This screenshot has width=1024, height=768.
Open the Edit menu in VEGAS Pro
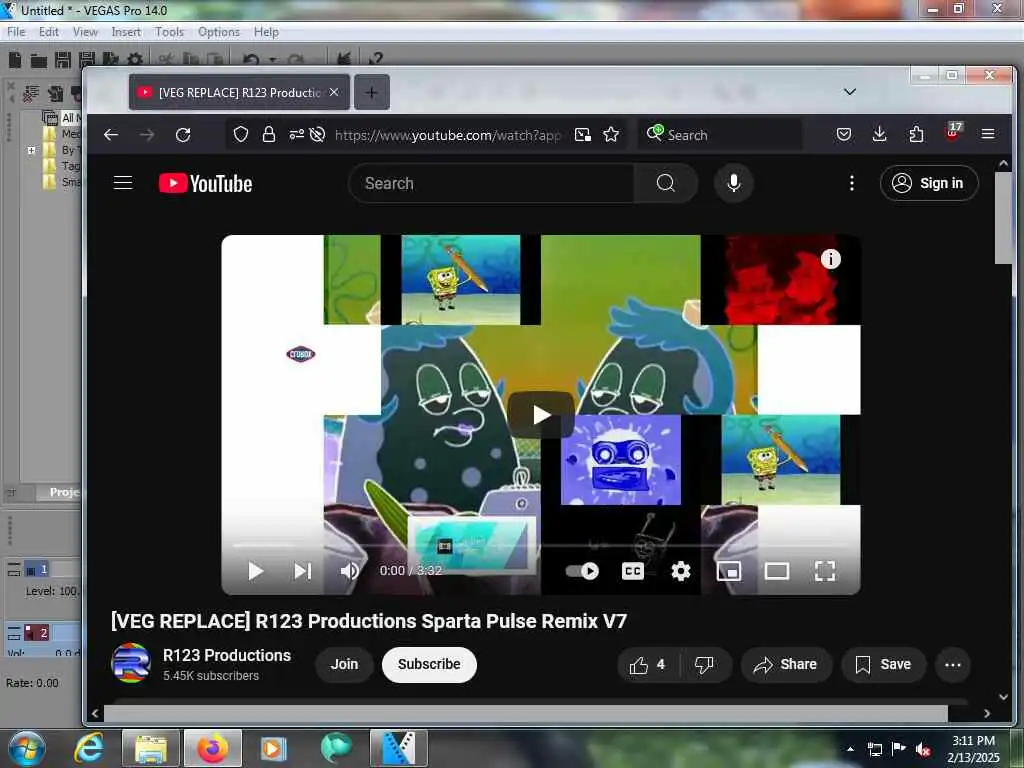[48, 31]
